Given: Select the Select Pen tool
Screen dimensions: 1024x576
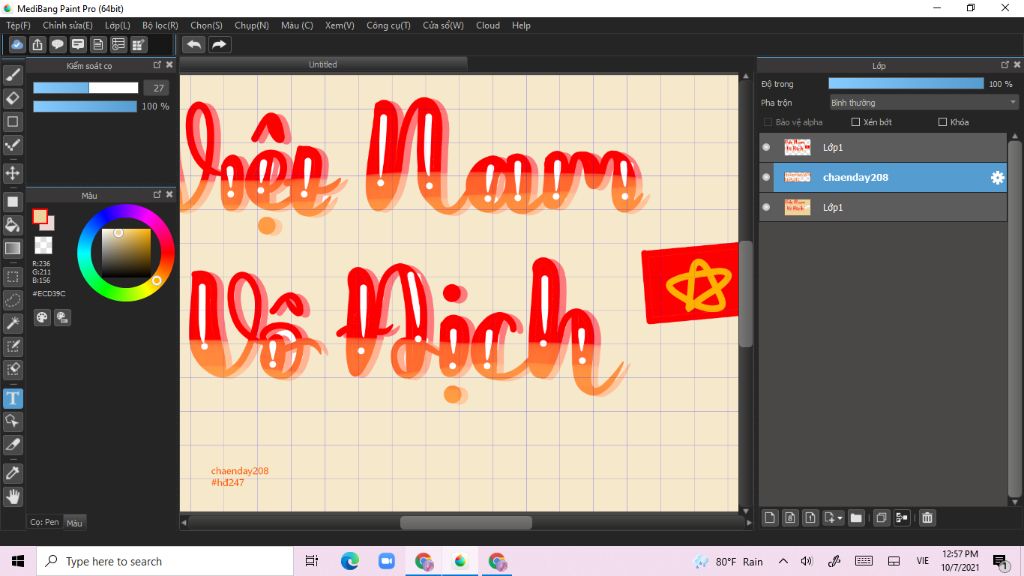Looking at the screenshot, I should 12,346.
